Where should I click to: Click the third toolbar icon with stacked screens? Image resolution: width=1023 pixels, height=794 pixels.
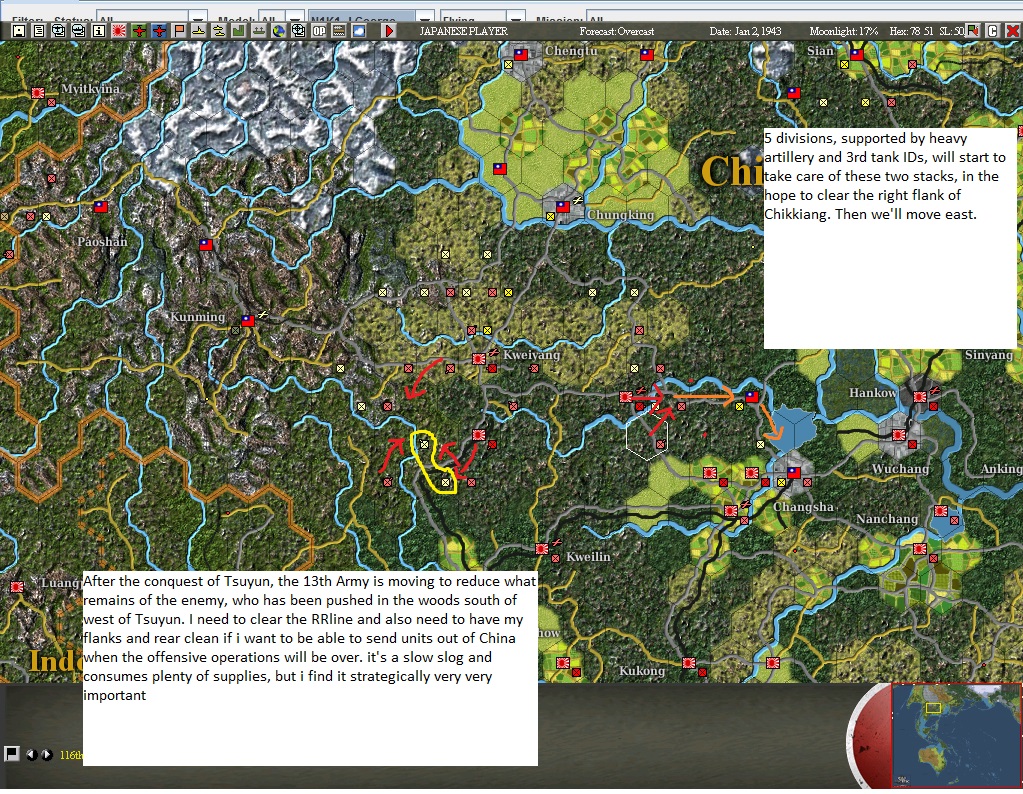coord(59,31)
